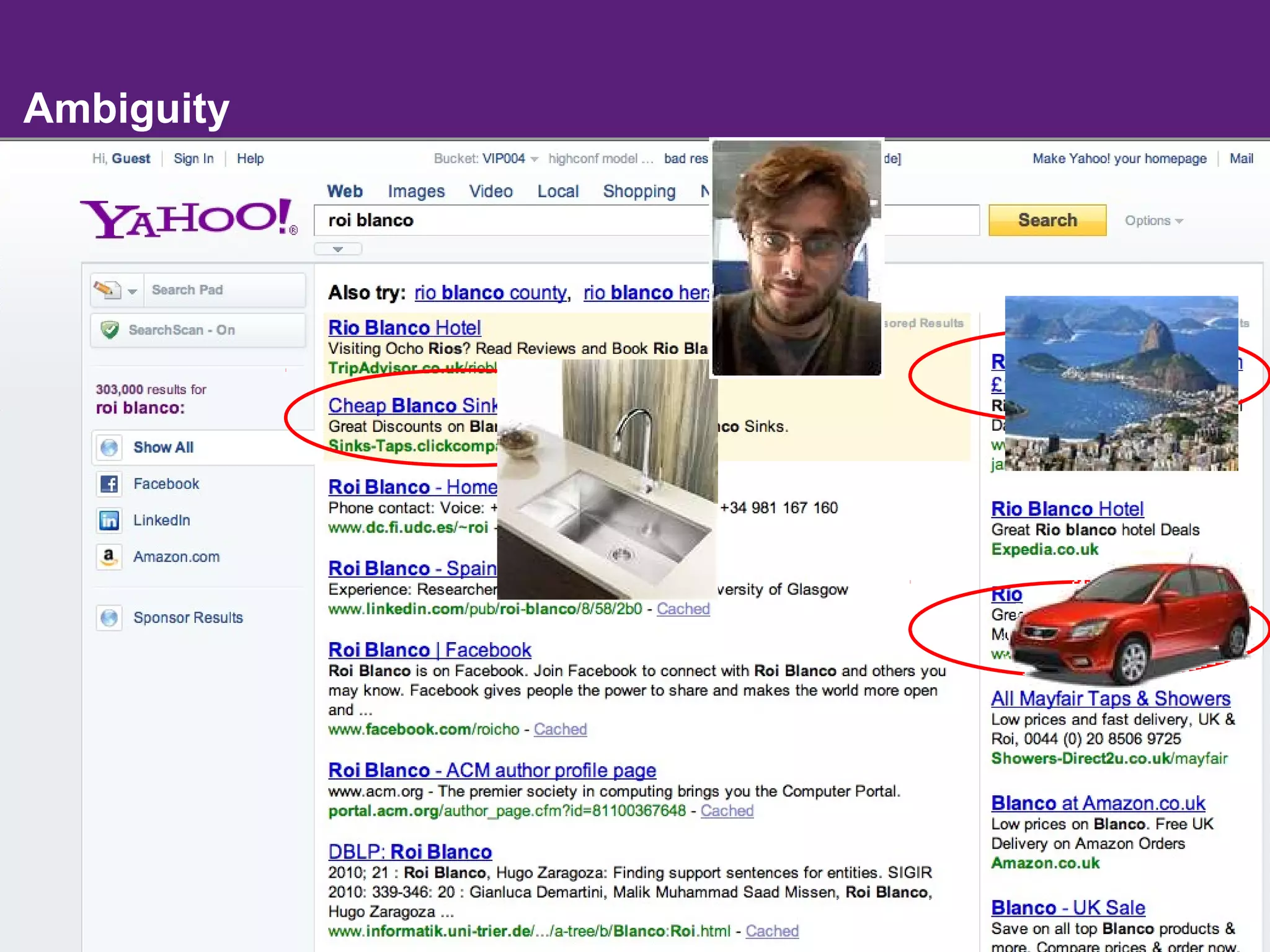Click the LinkedIn icon in the sidebar

click(109, 521)
